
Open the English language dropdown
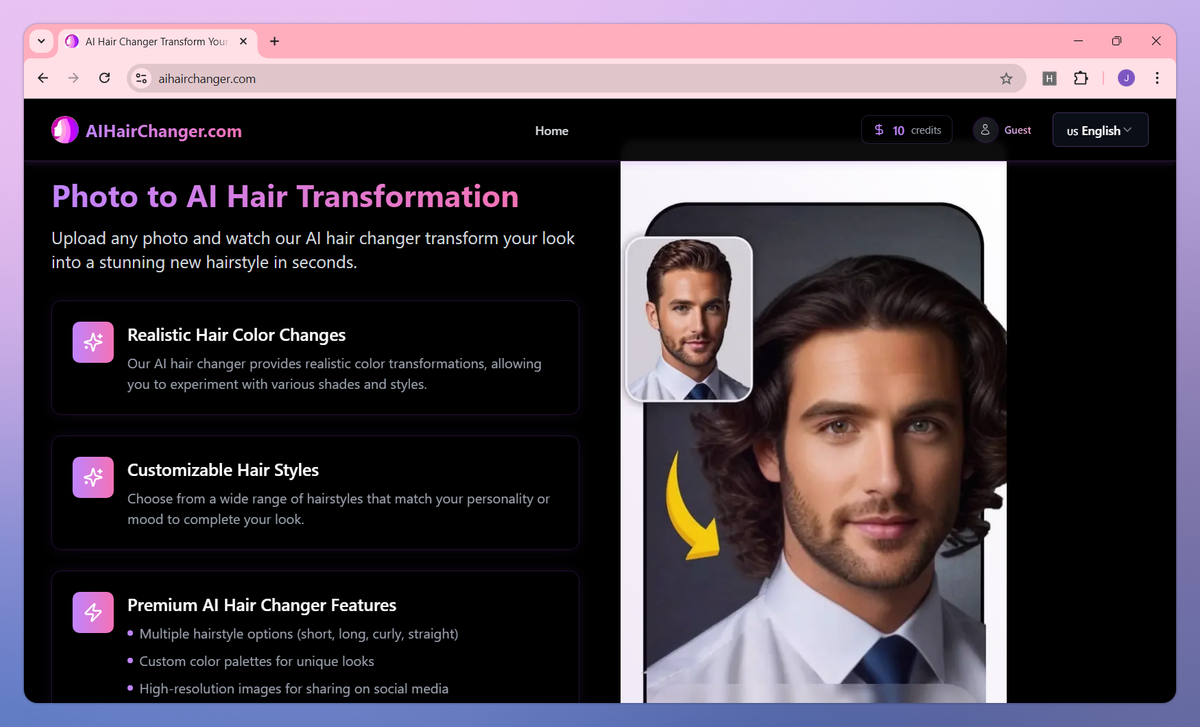tap(1100, 130)
